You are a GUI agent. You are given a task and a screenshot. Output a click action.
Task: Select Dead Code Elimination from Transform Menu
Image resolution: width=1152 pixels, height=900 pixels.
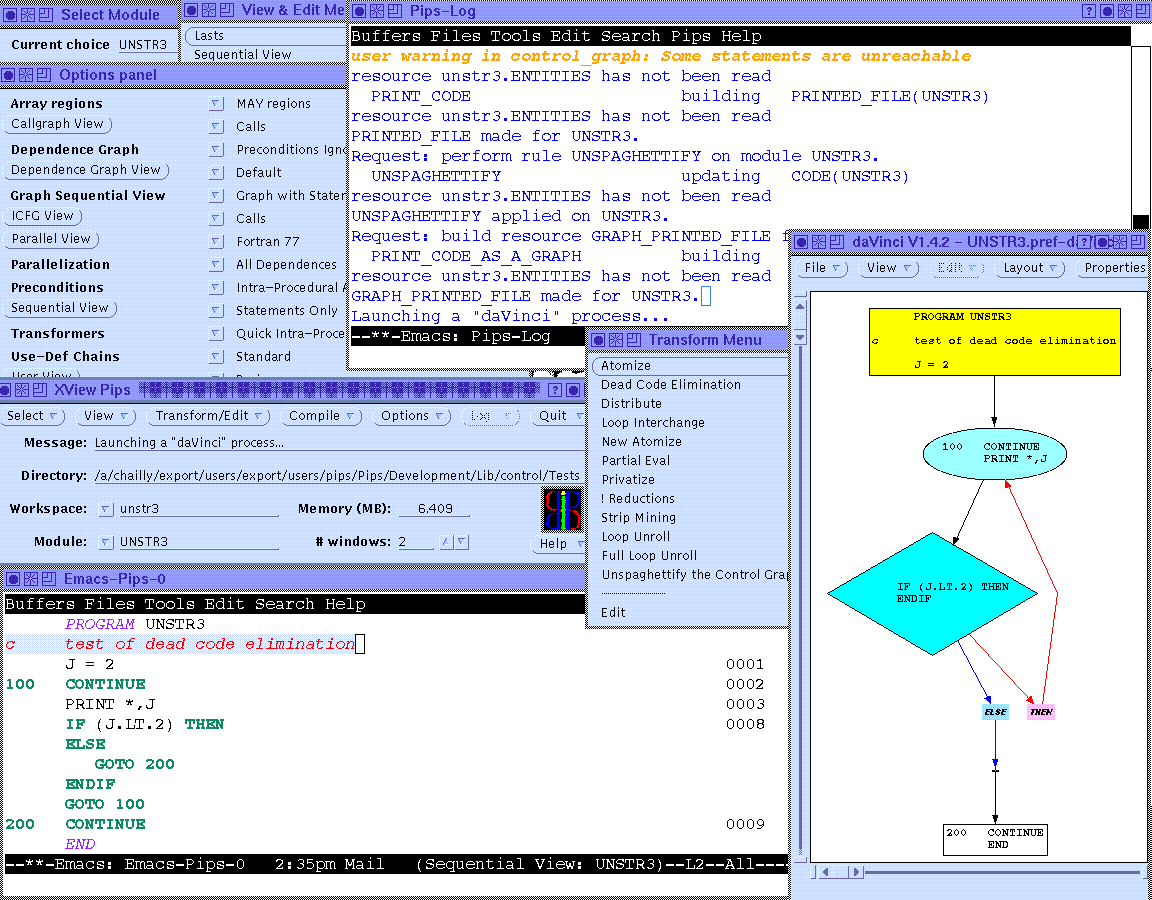point(670,384)
